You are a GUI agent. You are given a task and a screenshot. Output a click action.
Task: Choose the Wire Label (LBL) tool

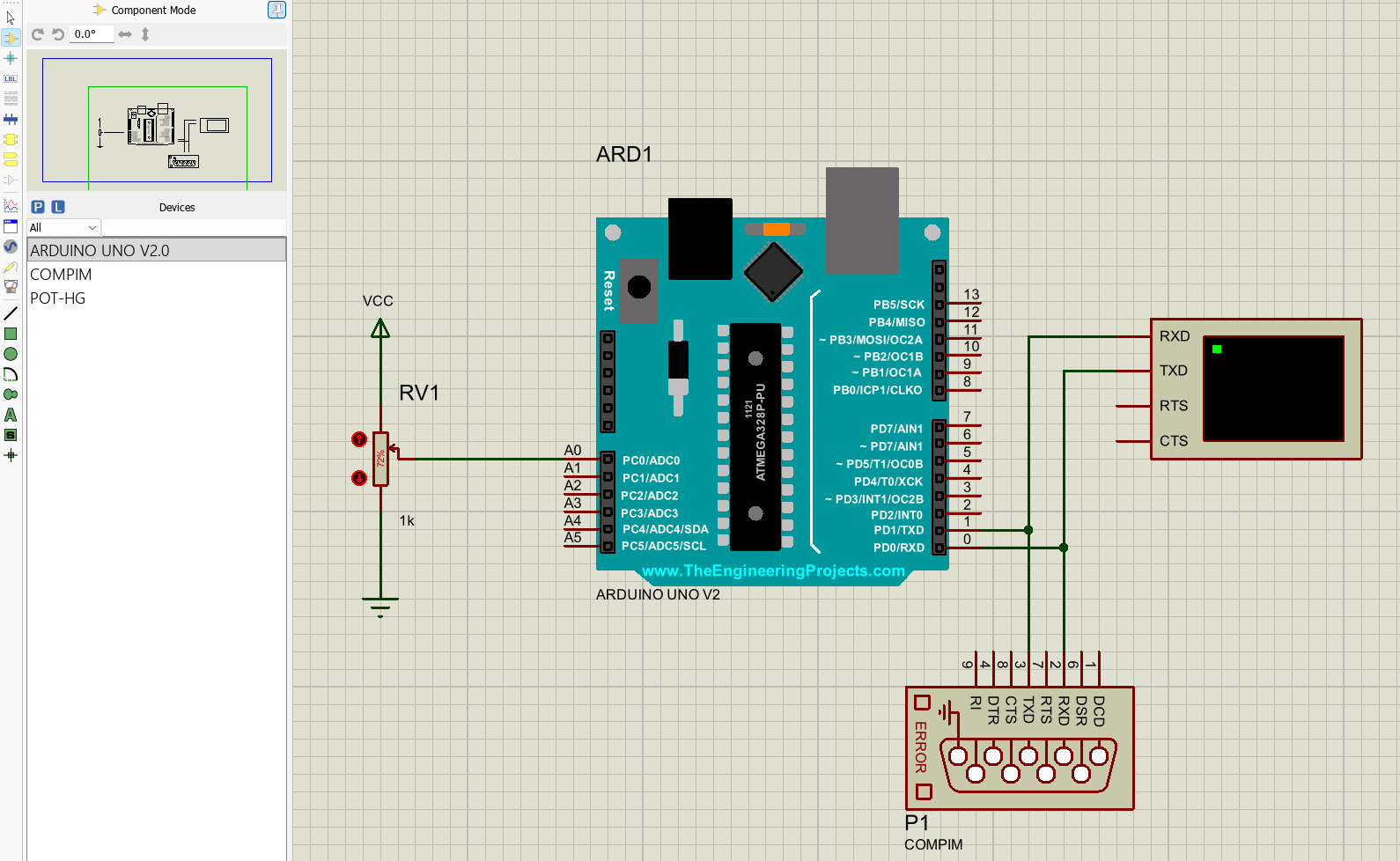point(11,78)
